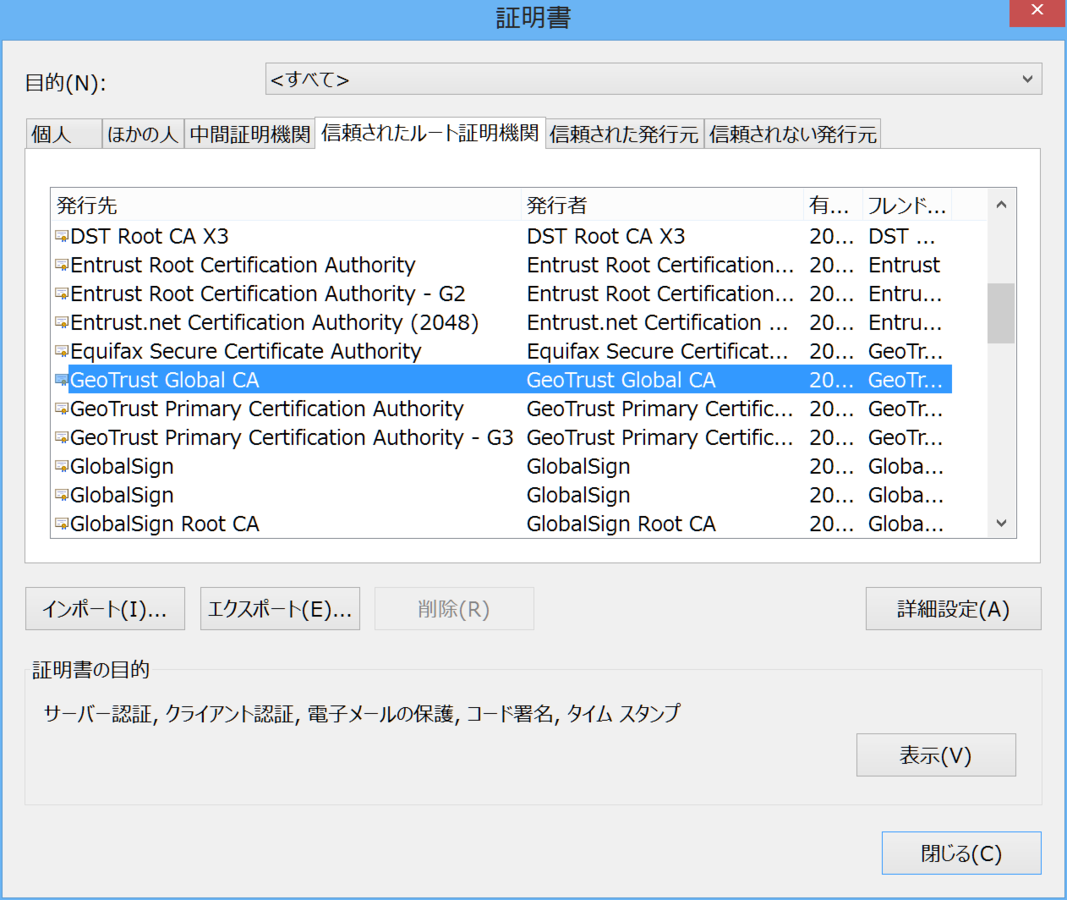This screenshot has height=900, width=1067.
Task: Select Equifax Secure Certificate Authority row
Action: click(x=502, y=351)
